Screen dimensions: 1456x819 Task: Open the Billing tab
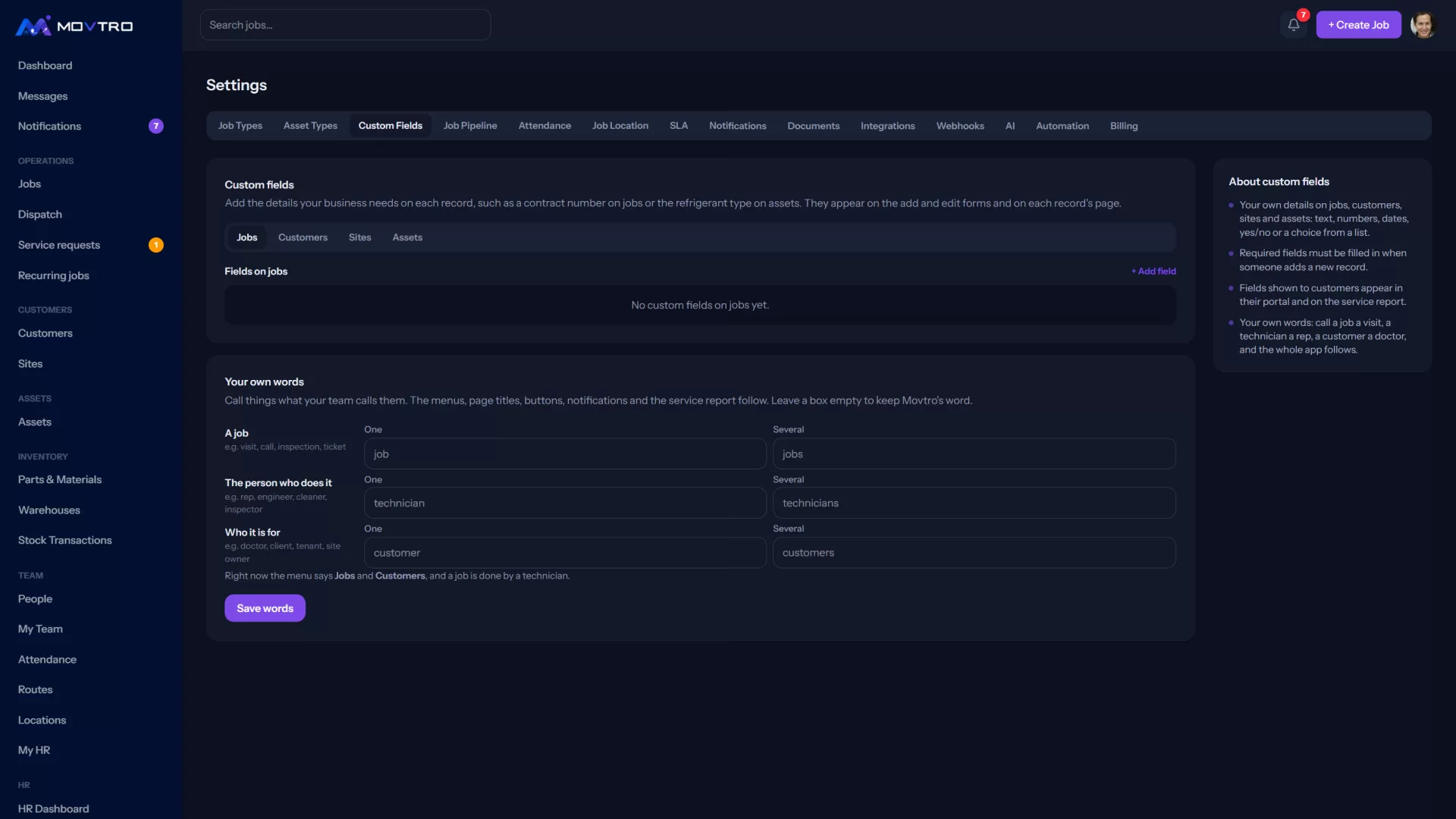[1124, 126]
